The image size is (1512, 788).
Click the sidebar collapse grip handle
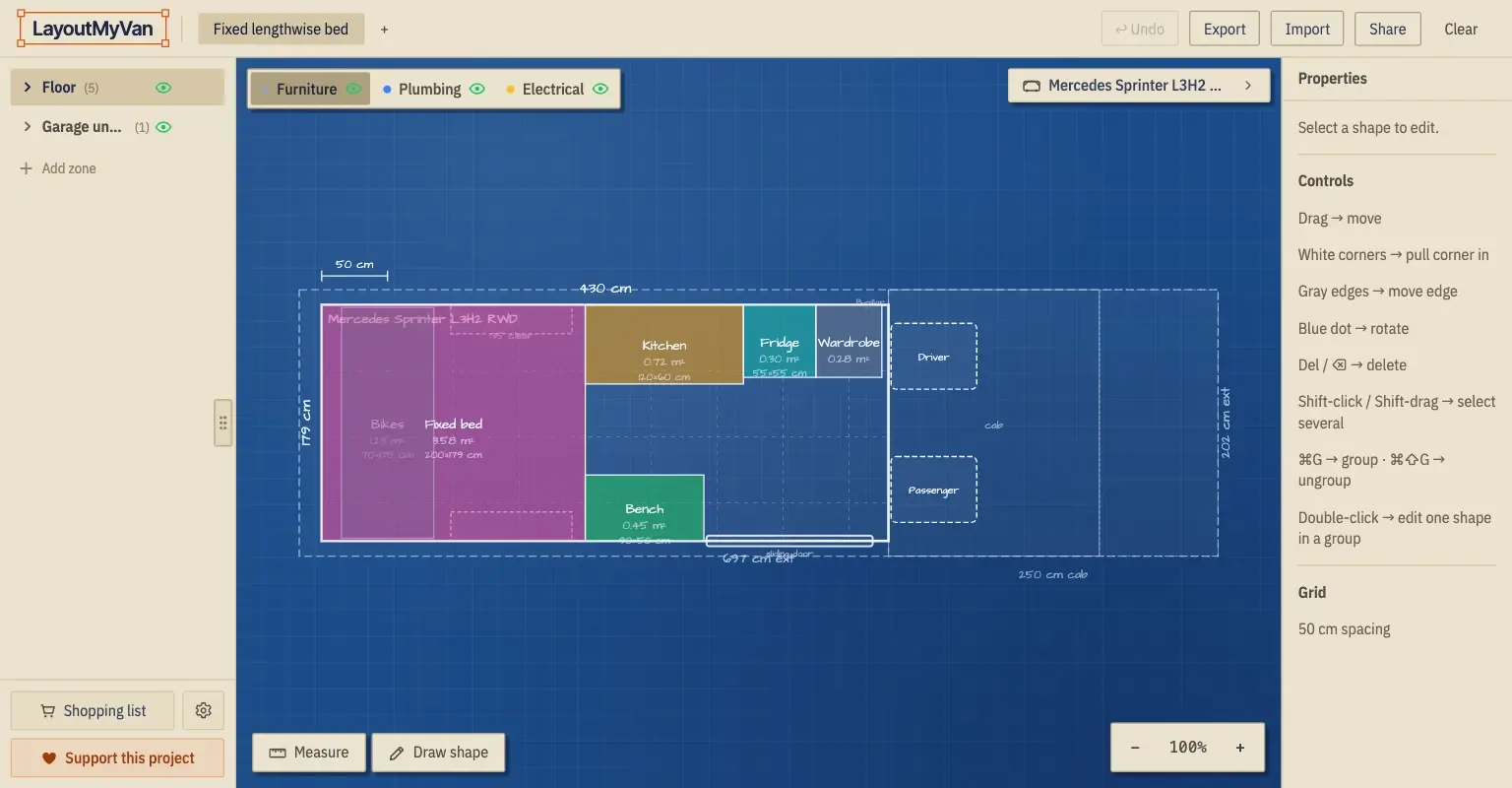(223, 424)
